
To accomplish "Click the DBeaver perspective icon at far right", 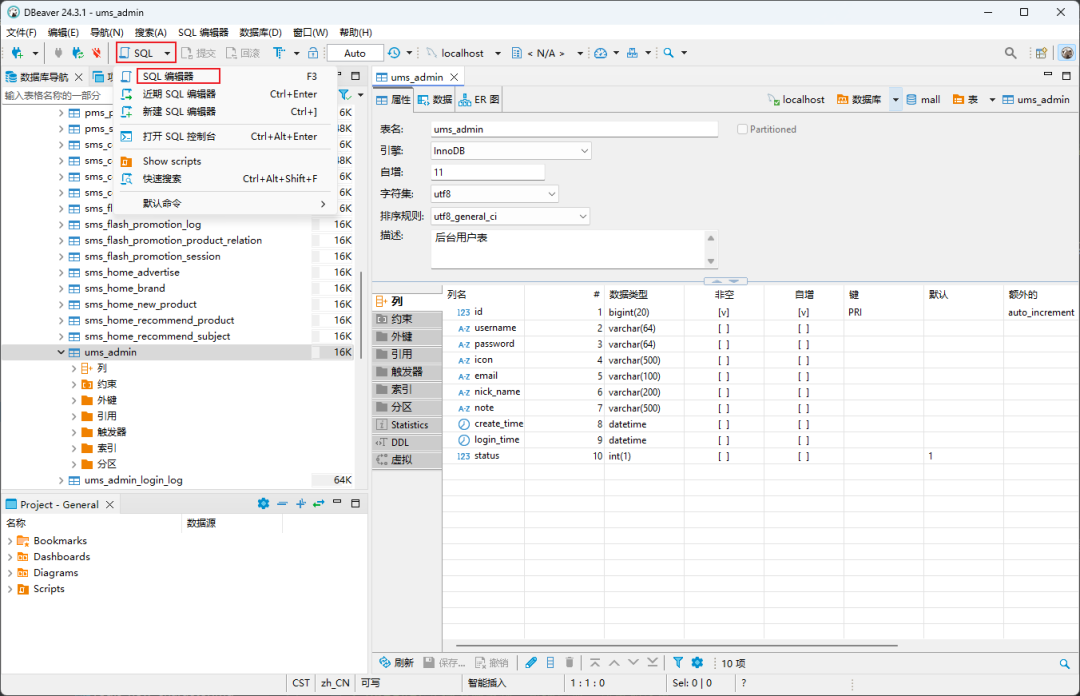I will [x=1067, y=53].
